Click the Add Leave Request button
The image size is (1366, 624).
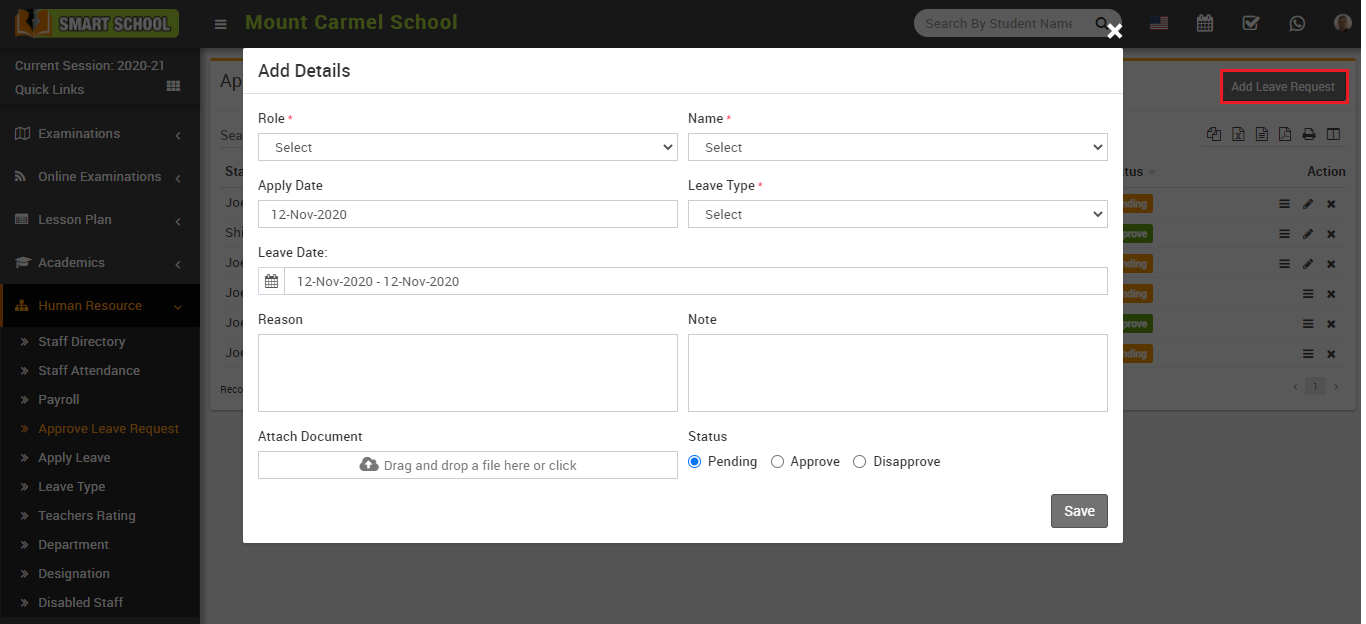[x=1284, y=87]
